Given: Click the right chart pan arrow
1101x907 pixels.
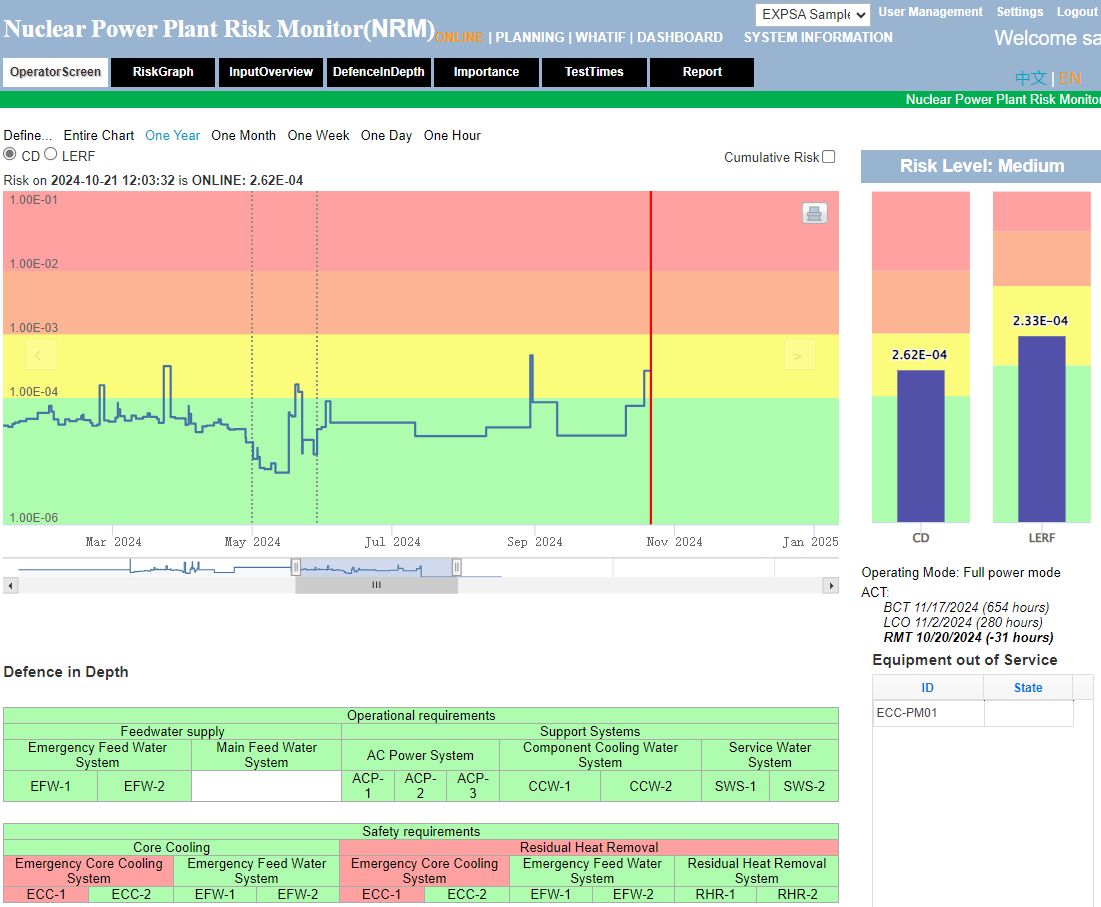Looking at the screenshot, I should 798,356.
